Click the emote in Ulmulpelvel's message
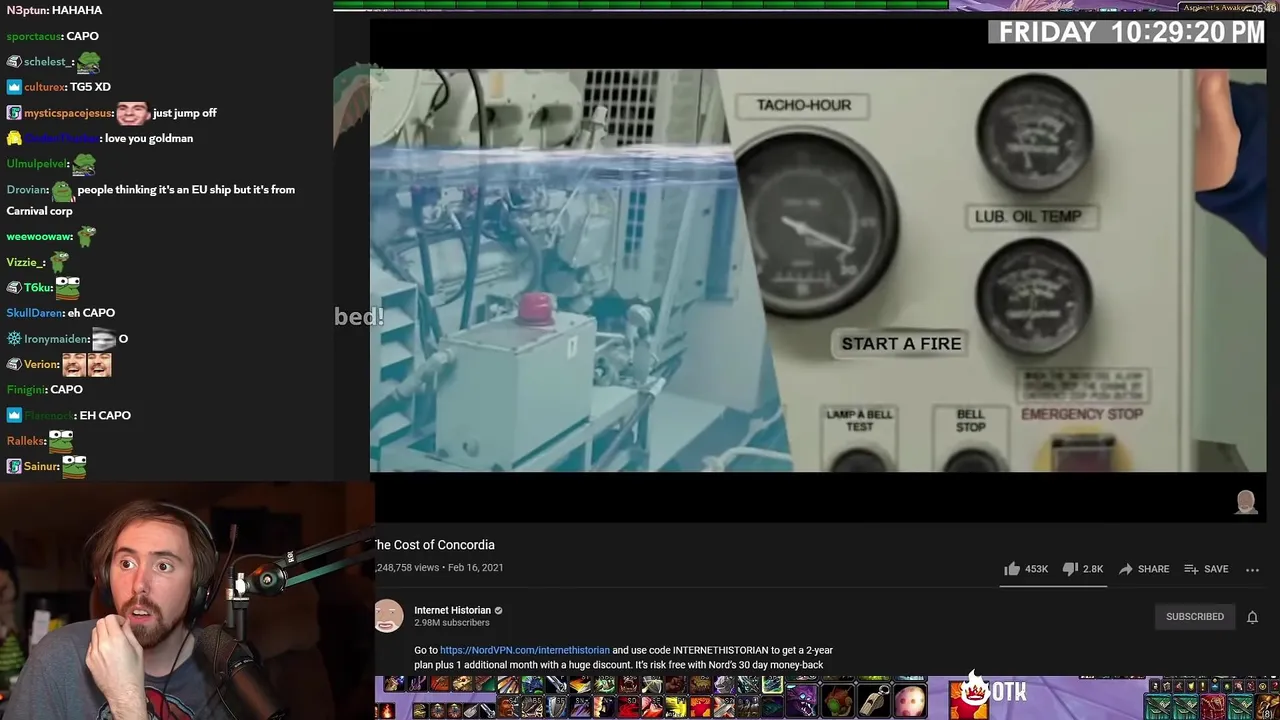Image resolution: width=1280 pixels, height=720 pixels. coord(84,163)
